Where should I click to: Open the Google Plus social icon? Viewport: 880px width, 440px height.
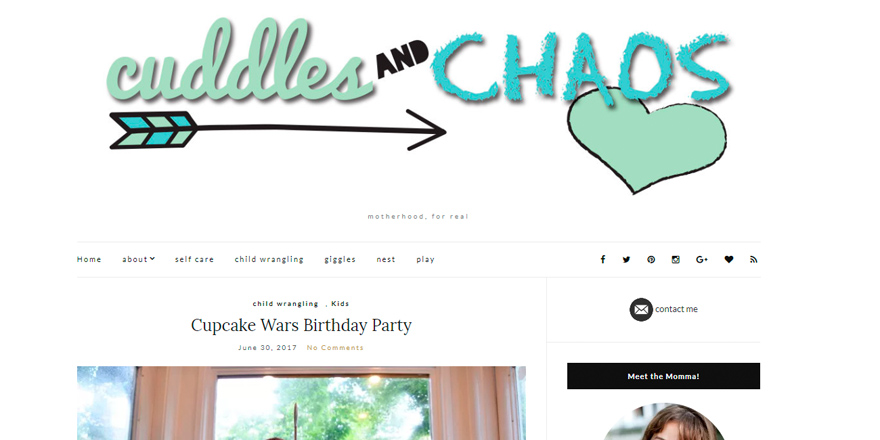pyautogui.click(x=702, y=259)
